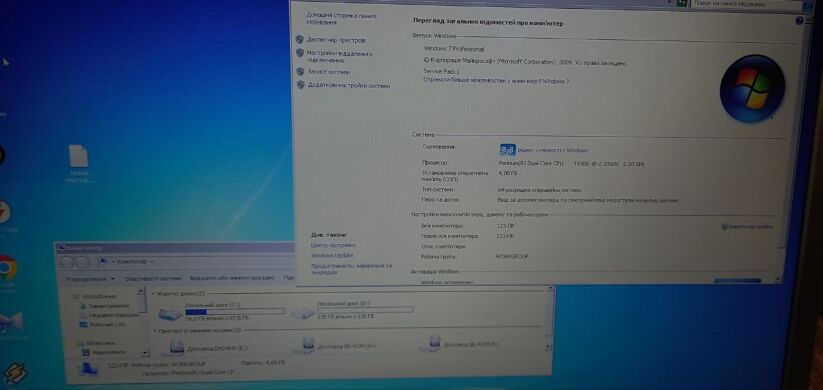Click Властивості системи toolbar button in Computer window

[x=153, y=278]
